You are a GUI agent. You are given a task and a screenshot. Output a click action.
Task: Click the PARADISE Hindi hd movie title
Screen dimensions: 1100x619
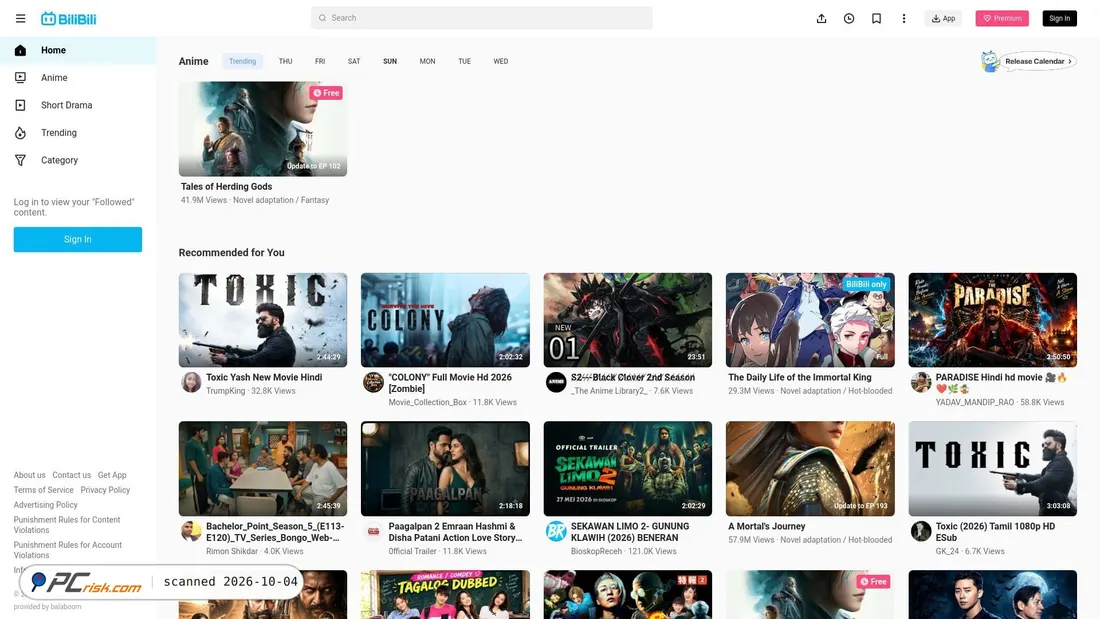pyautogui.click(x=1001, y=383)
